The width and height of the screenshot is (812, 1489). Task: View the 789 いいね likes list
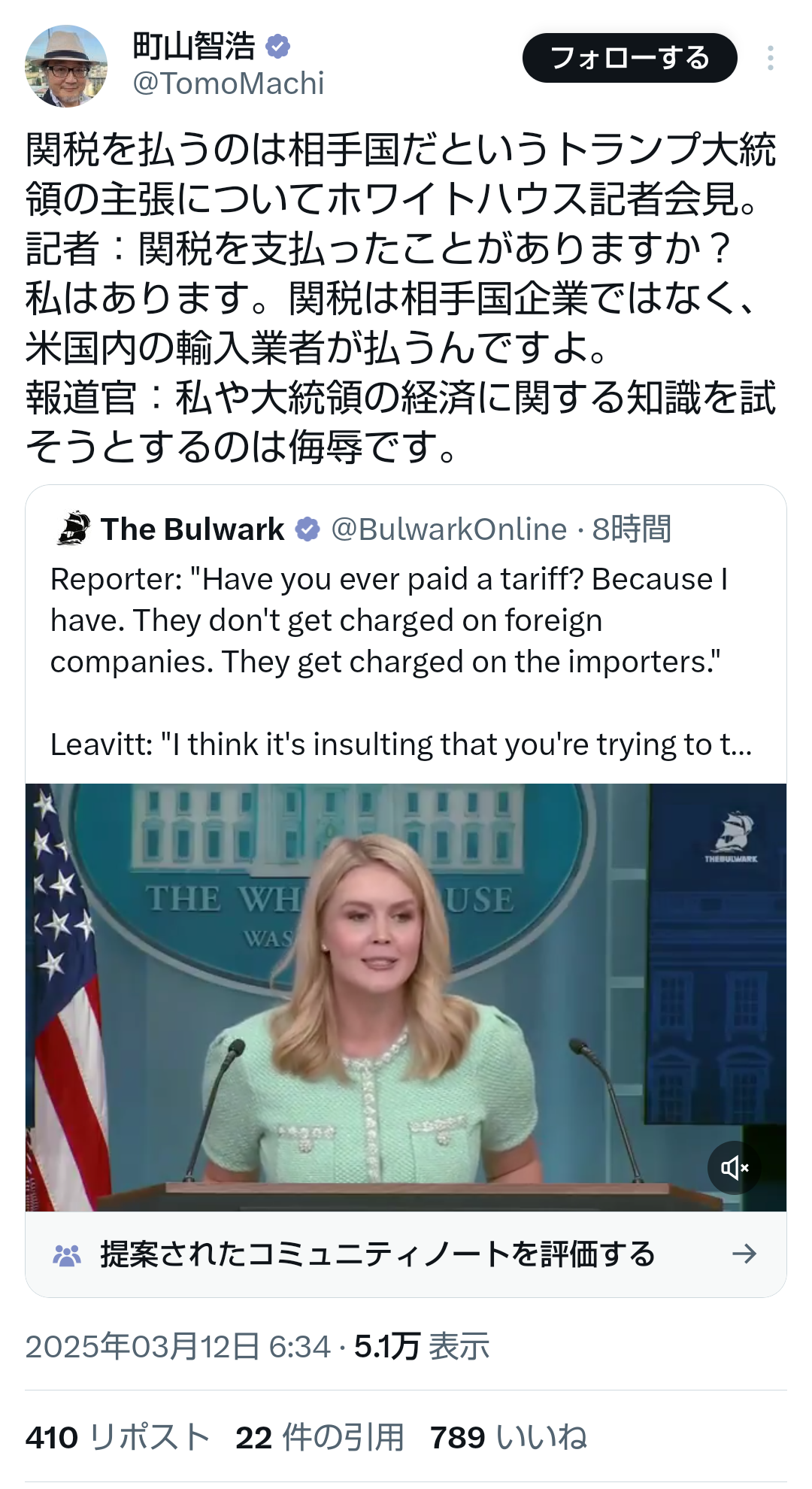point(508,1437)
